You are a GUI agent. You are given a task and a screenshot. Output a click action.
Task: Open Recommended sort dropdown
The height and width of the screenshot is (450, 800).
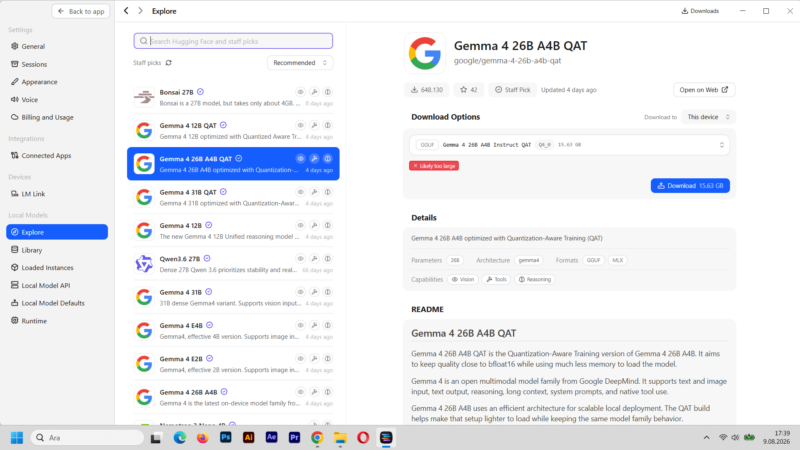click(x=300, y=63)
